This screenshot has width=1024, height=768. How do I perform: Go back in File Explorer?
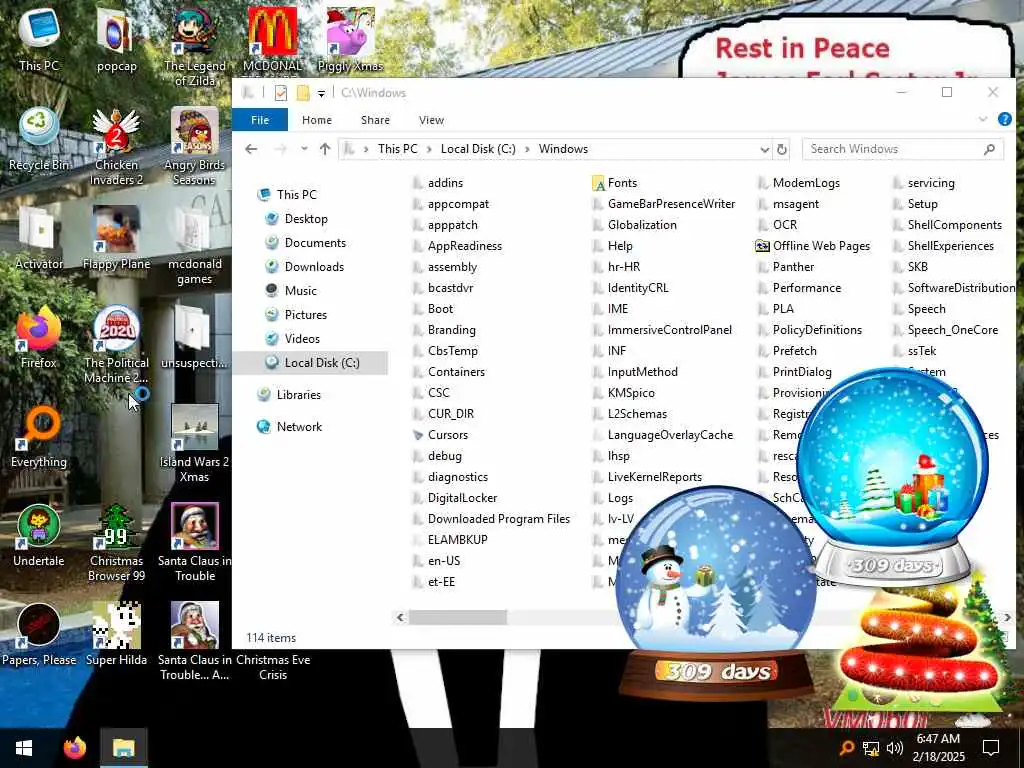(x=251, y=149)
